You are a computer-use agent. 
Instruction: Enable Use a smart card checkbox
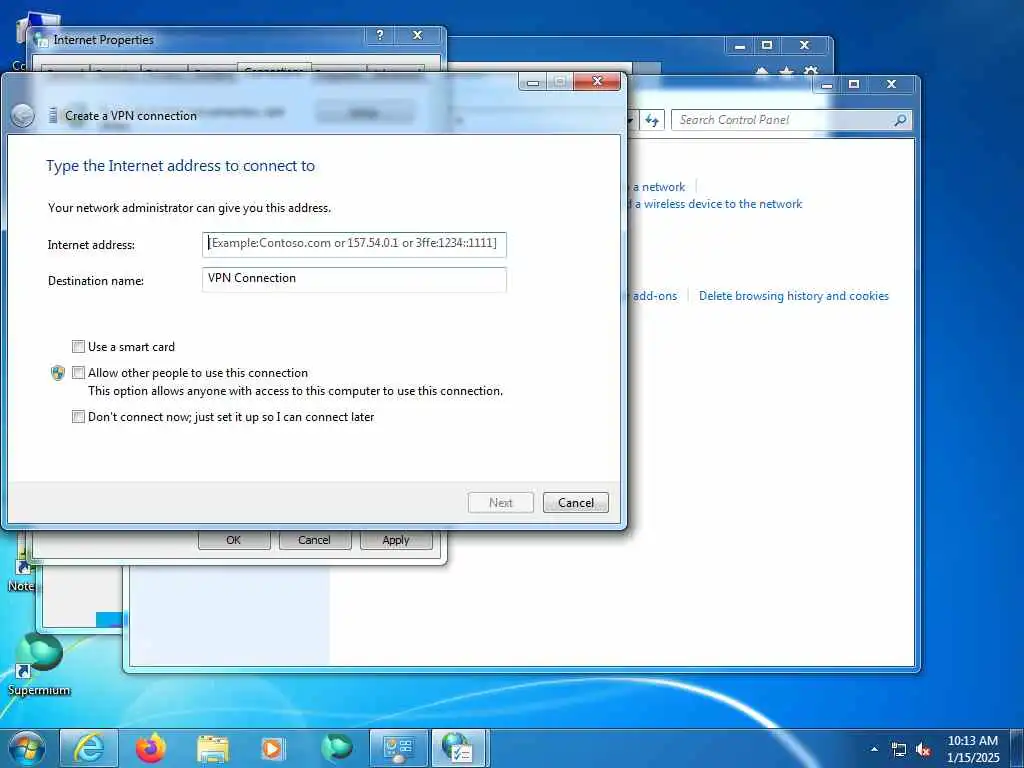point(78,346)
